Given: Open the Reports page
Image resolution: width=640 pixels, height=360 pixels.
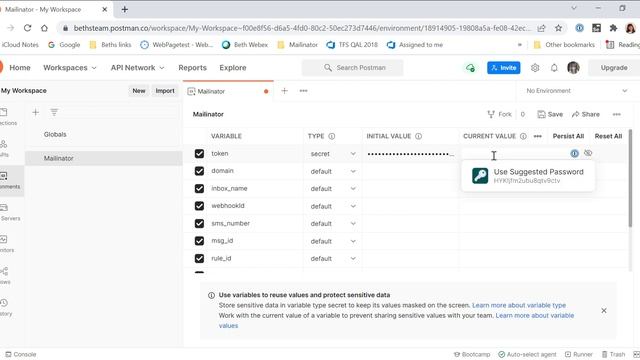Looking at the screenshot, I should [192, 68].
